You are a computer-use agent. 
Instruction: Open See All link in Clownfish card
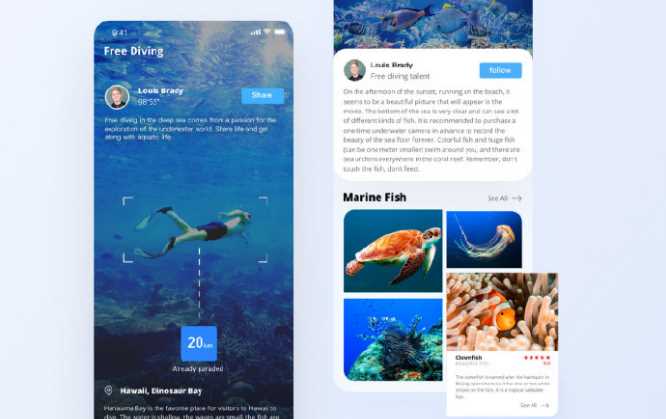(x=528, y=405)
